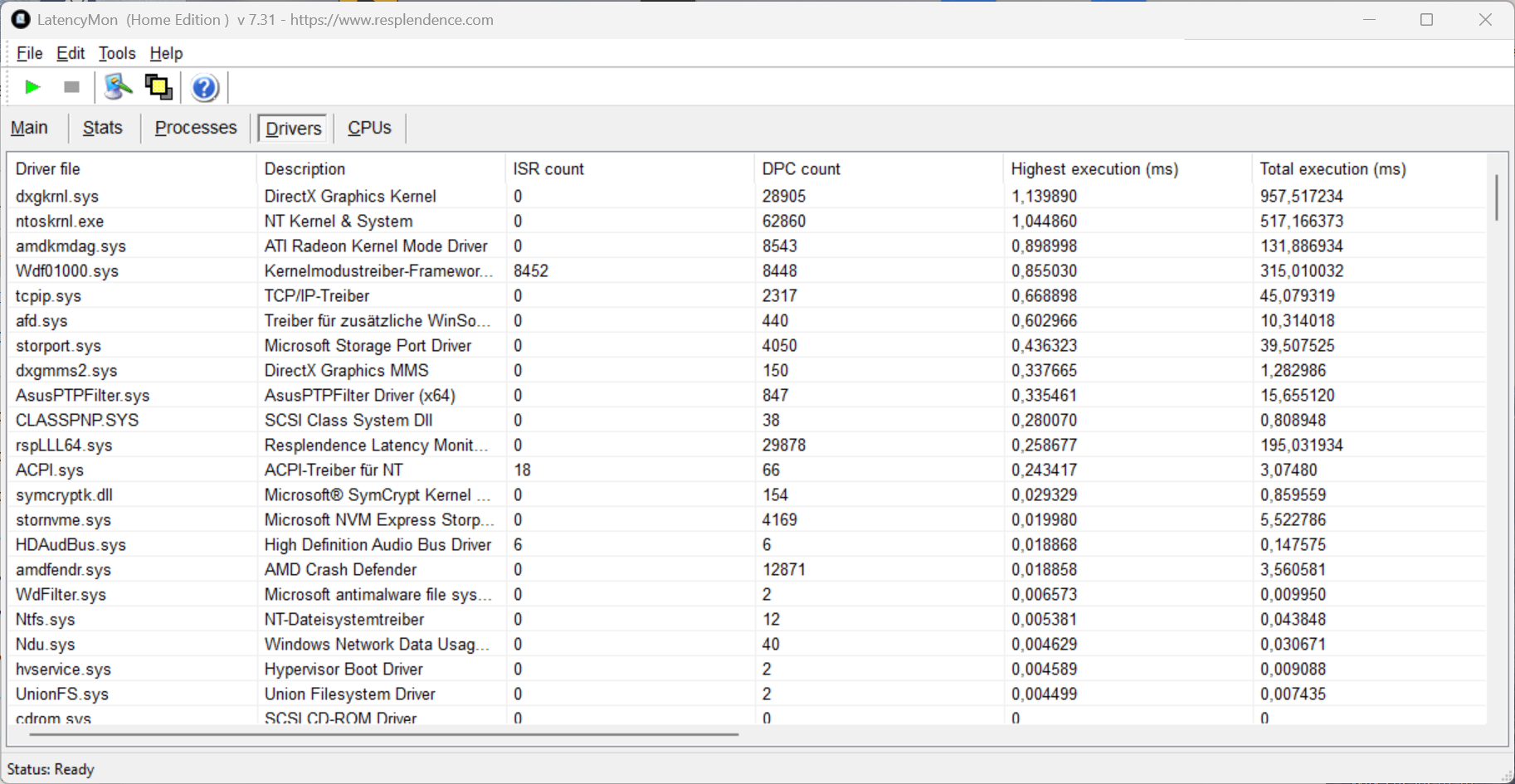Image resolution: width=1515 pixels, height=784 pixels.
Task: Click the vertical scrollbar thumb of driver list
Action: [x=1496, y=197]
